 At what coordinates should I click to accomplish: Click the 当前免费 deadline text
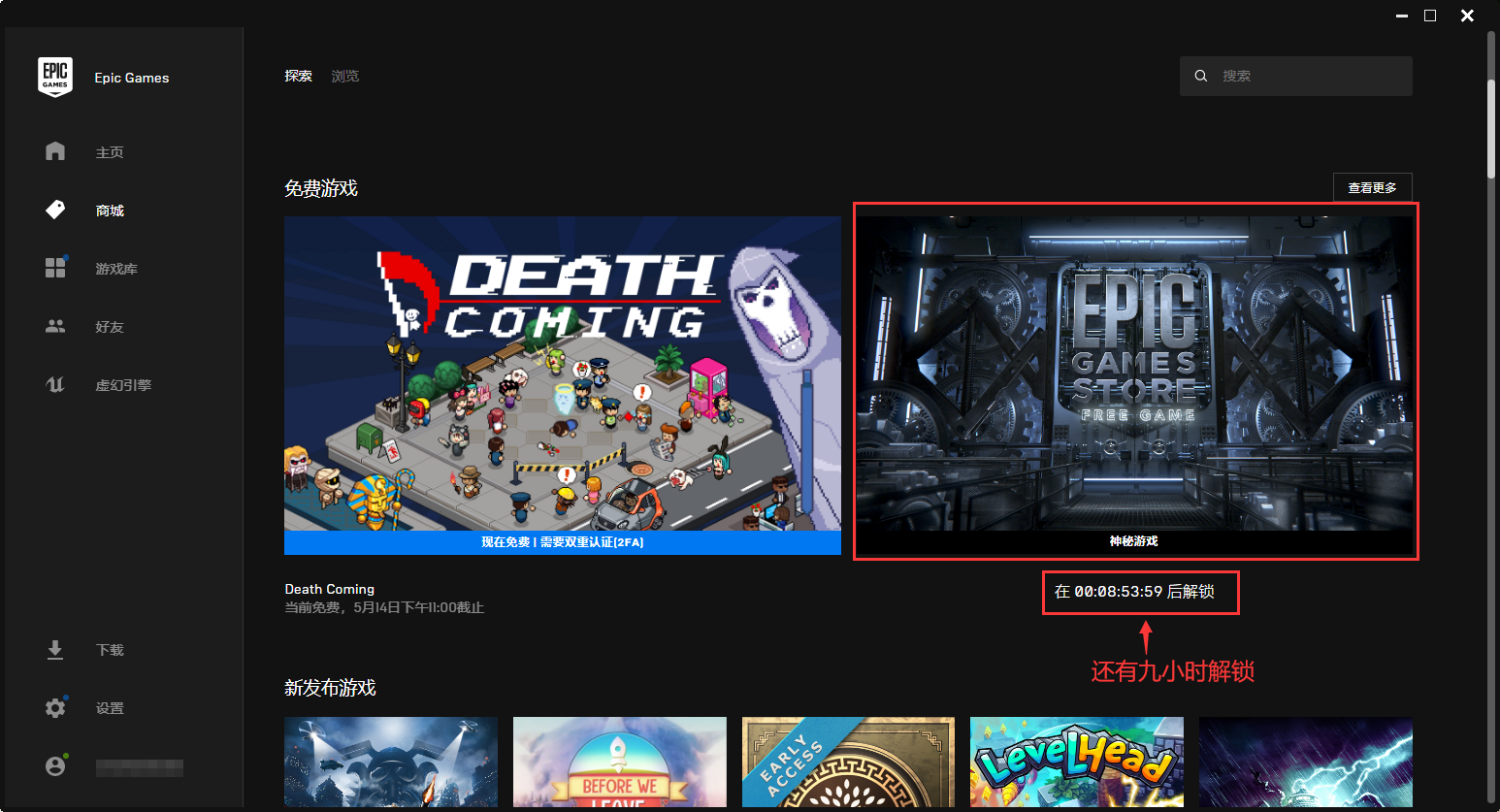pyautogui.click(x=384, y=607)
